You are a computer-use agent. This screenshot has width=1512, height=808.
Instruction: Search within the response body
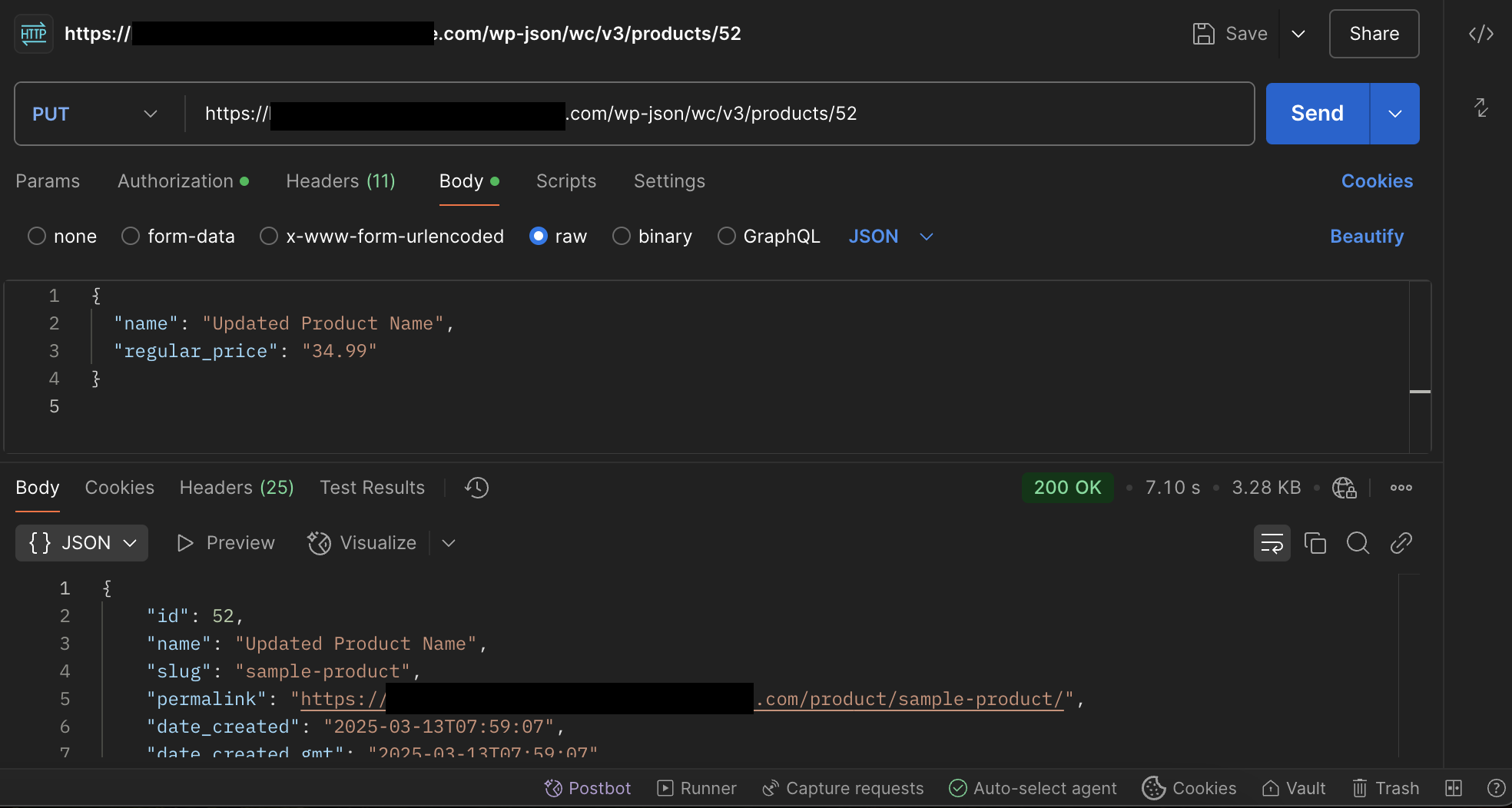point(1358,543)
